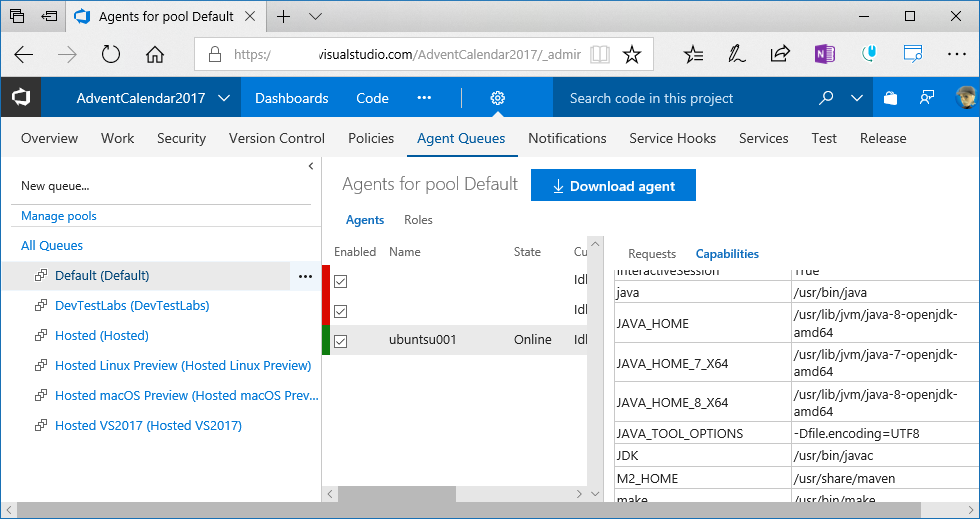The image size is (980, 519).
Task: Switch to Agents tab
Action: [x=365, y=220]
